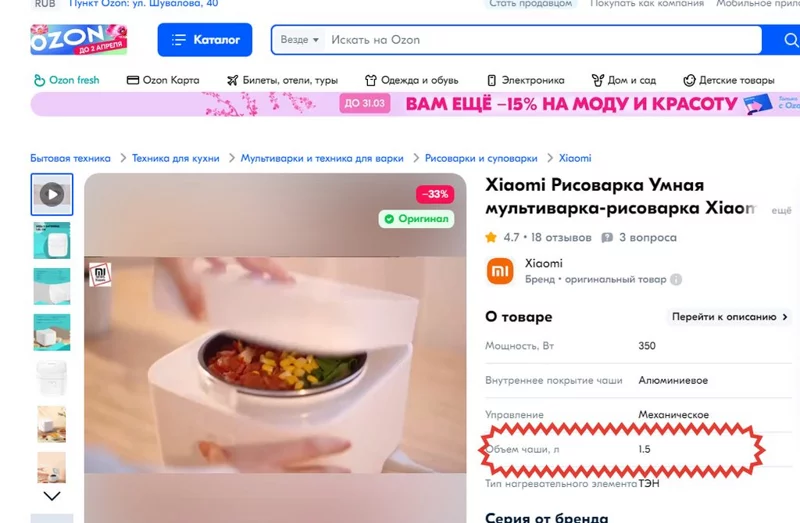Open the Электроника category
800x523 pixels.
pyautogui.click(x=526, y=80)
